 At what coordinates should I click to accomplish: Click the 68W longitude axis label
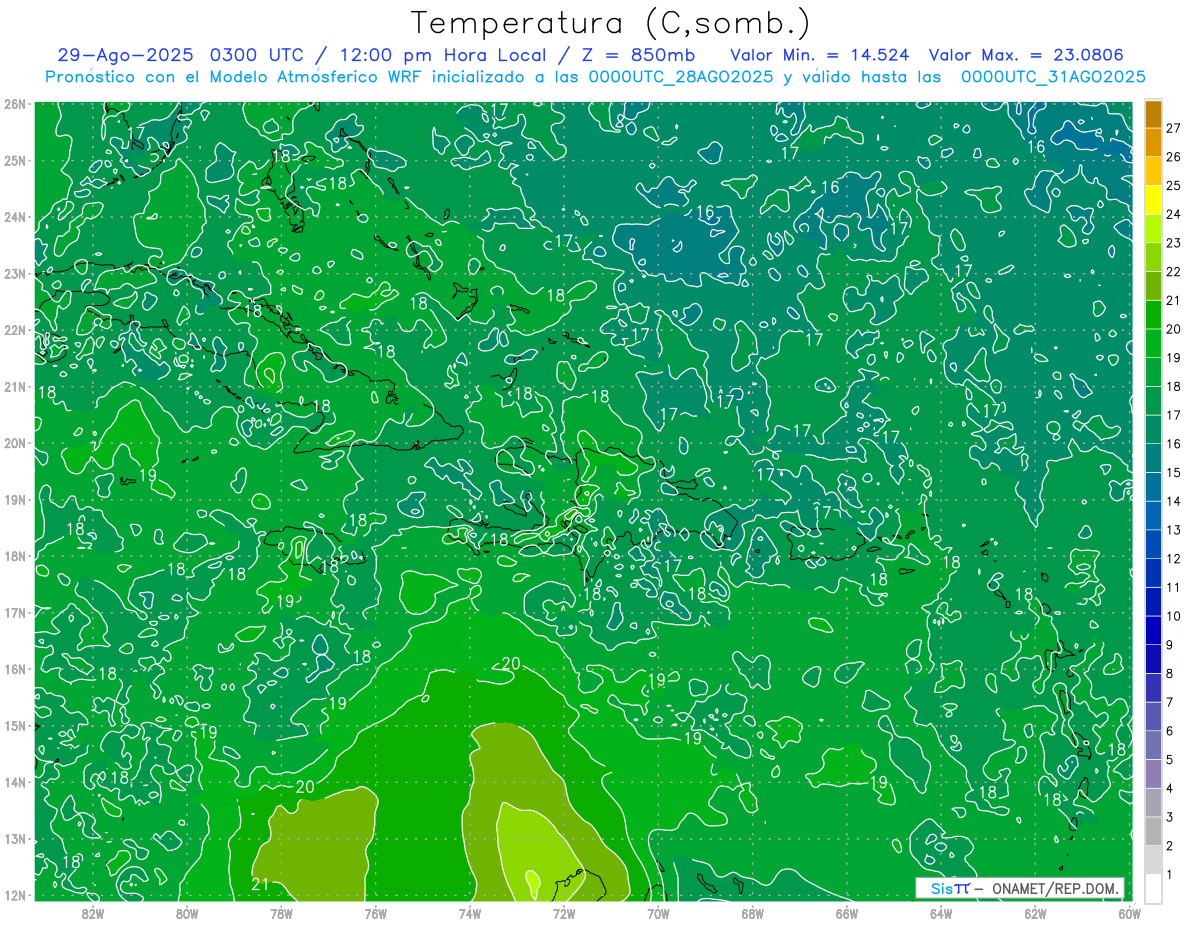click(752, 912)
